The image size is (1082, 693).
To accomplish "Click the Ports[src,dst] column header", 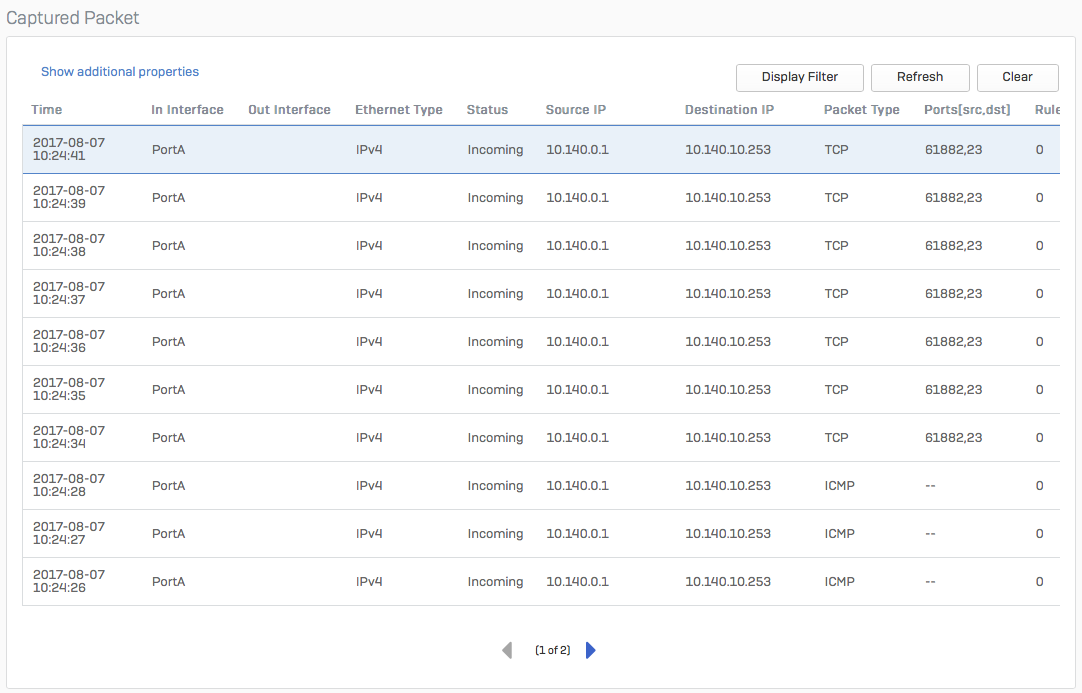I will point(967,110).
